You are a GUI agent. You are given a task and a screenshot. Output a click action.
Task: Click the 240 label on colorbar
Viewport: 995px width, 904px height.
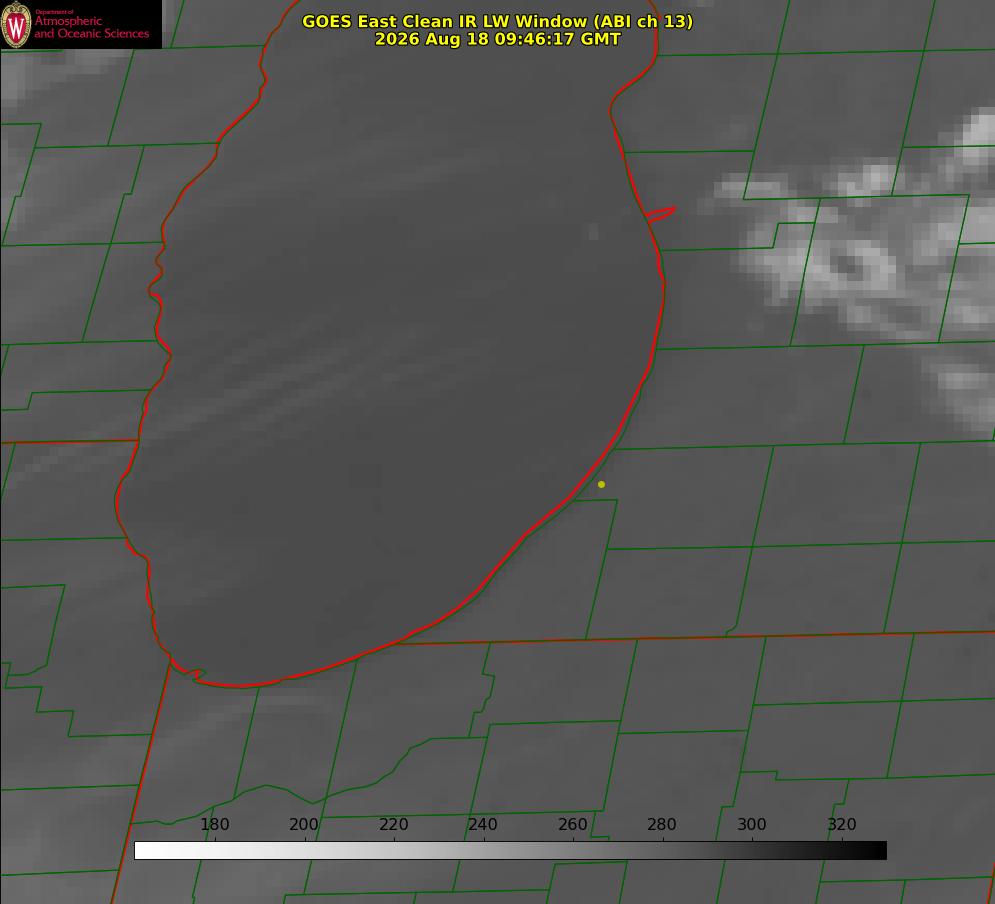[x=482, y=824]
